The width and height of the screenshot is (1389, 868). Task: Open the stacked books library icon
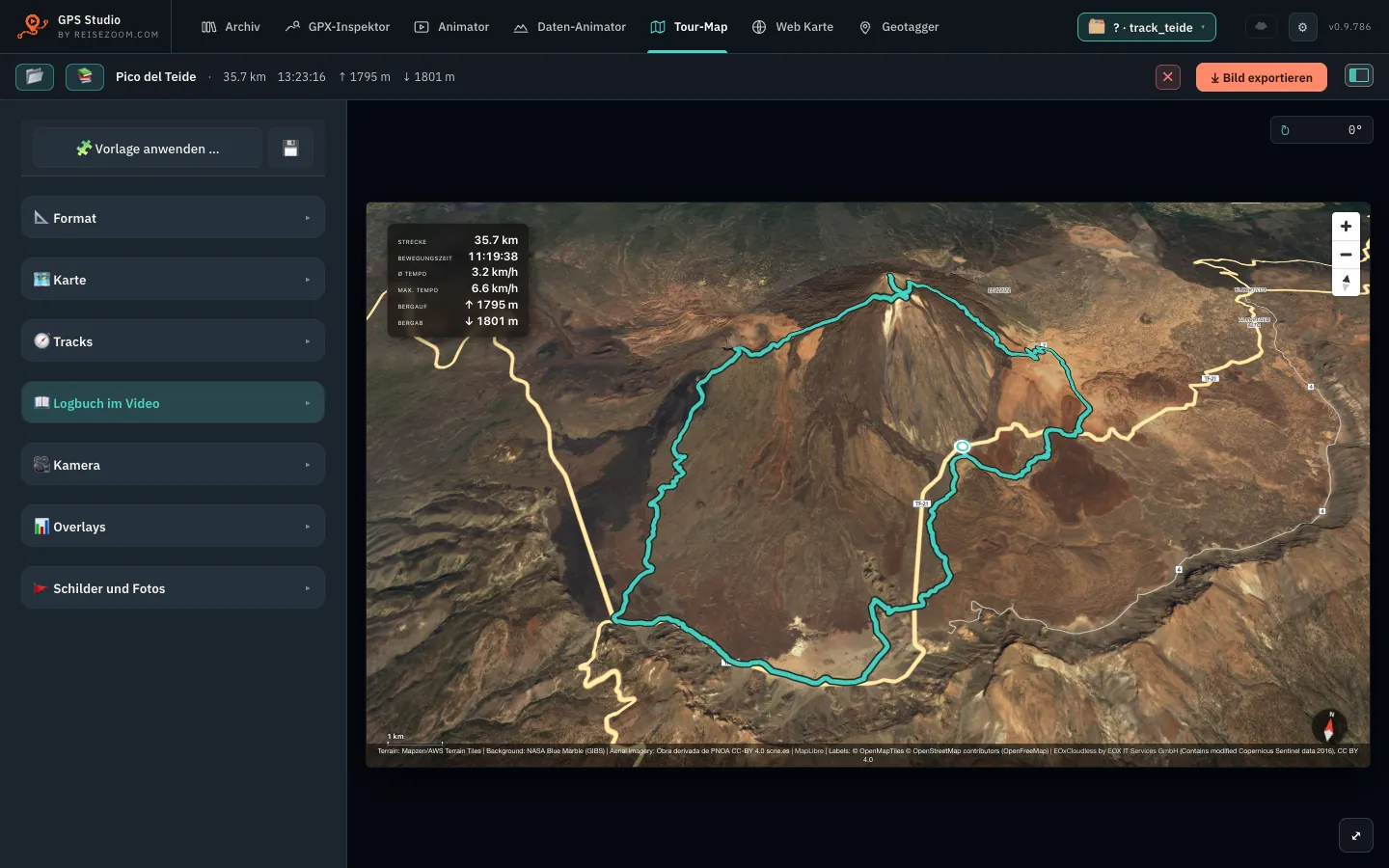(x=85, y=76)
